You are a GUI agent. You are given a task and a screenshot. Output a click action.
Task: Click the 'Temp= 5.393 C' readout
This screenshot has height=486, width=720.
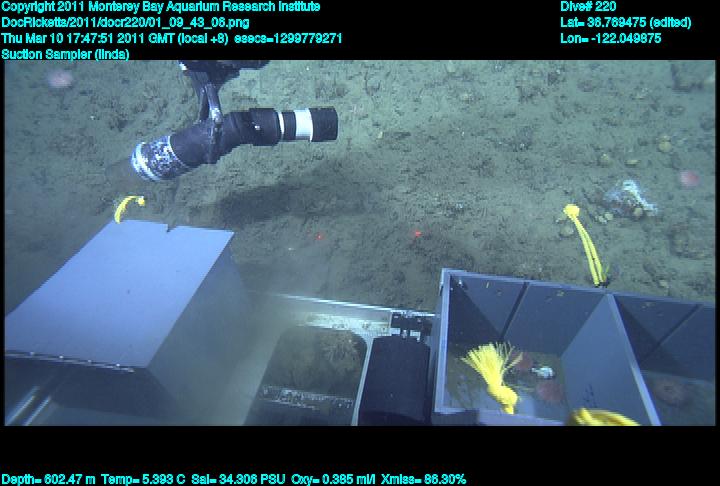(x=143, y=480)
